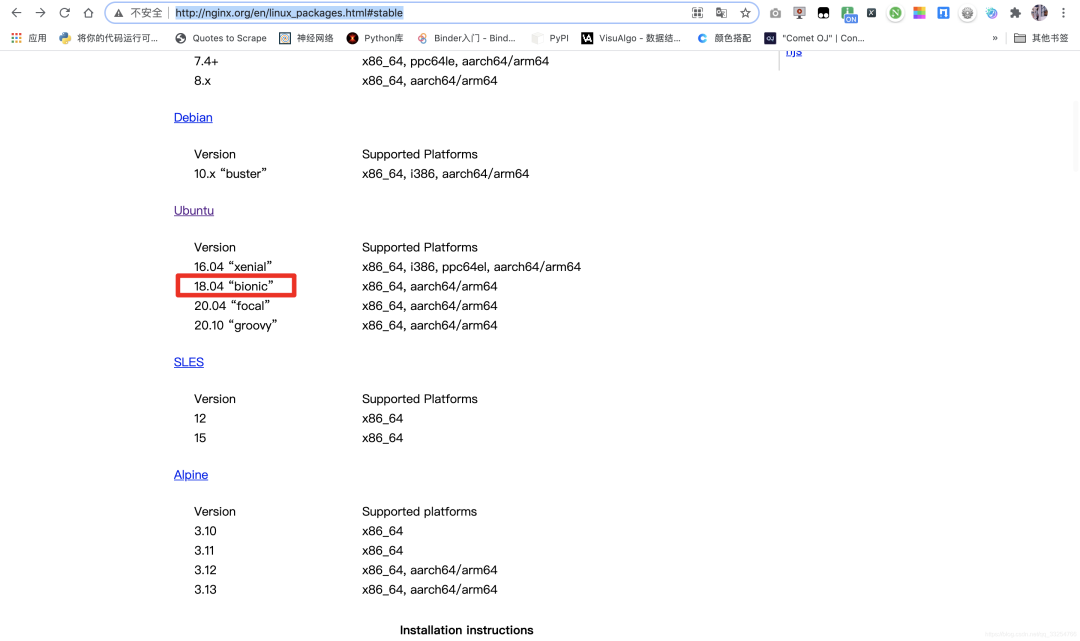Viewport: 1080px width, 641px height.
Task: Click SLES version 15 text
Action: (x=200, y=438)
